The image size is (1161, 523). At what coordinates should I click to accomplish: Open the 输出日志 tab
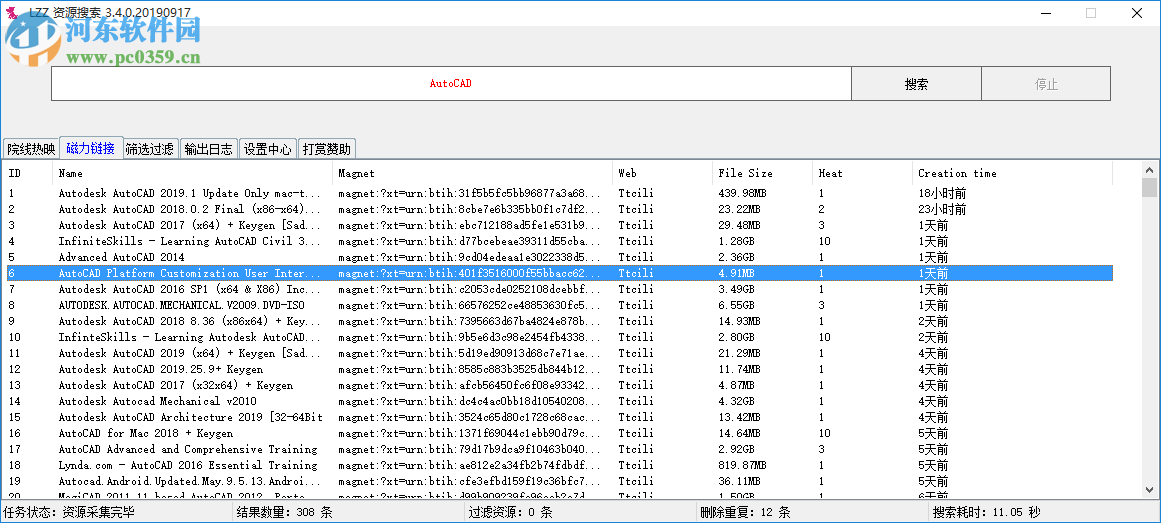coord(209,149)
